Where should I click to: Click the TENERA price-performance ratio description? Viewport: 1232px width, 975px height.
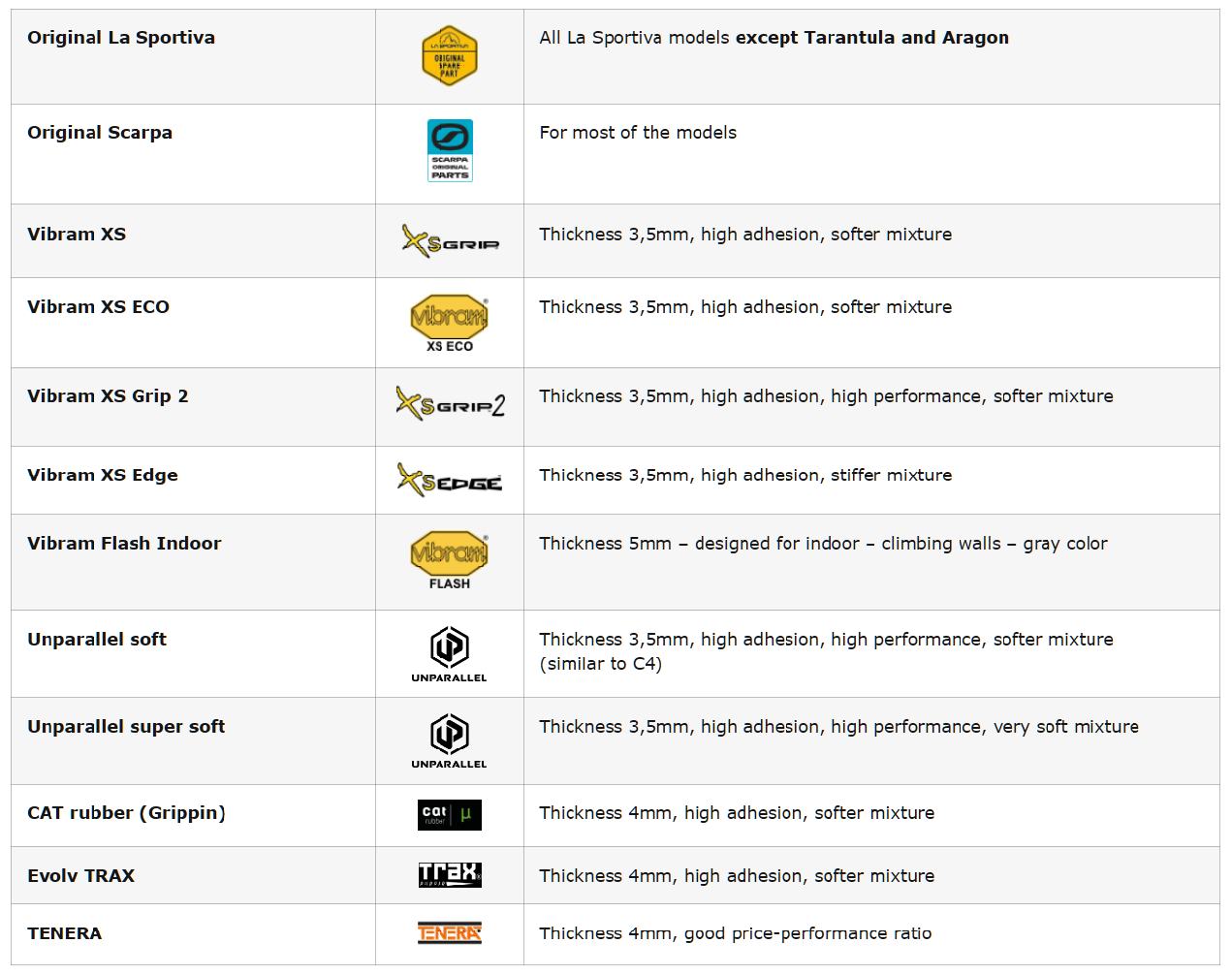[736, 933]
